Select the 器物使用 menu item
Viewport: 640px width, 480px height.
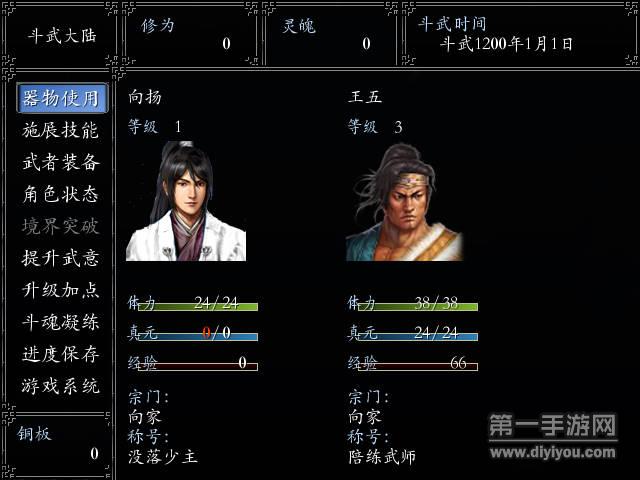coord(62,98)
